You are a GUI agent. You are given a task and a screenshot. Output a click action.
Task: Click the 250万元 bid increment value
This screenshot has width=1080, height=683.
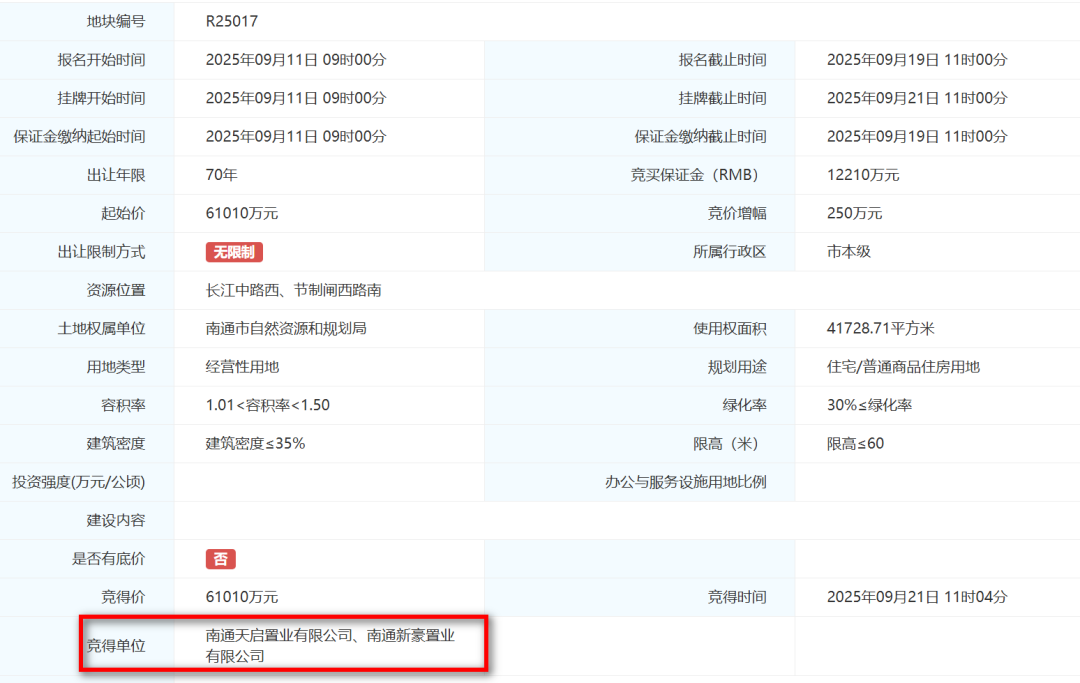point(854,213)
